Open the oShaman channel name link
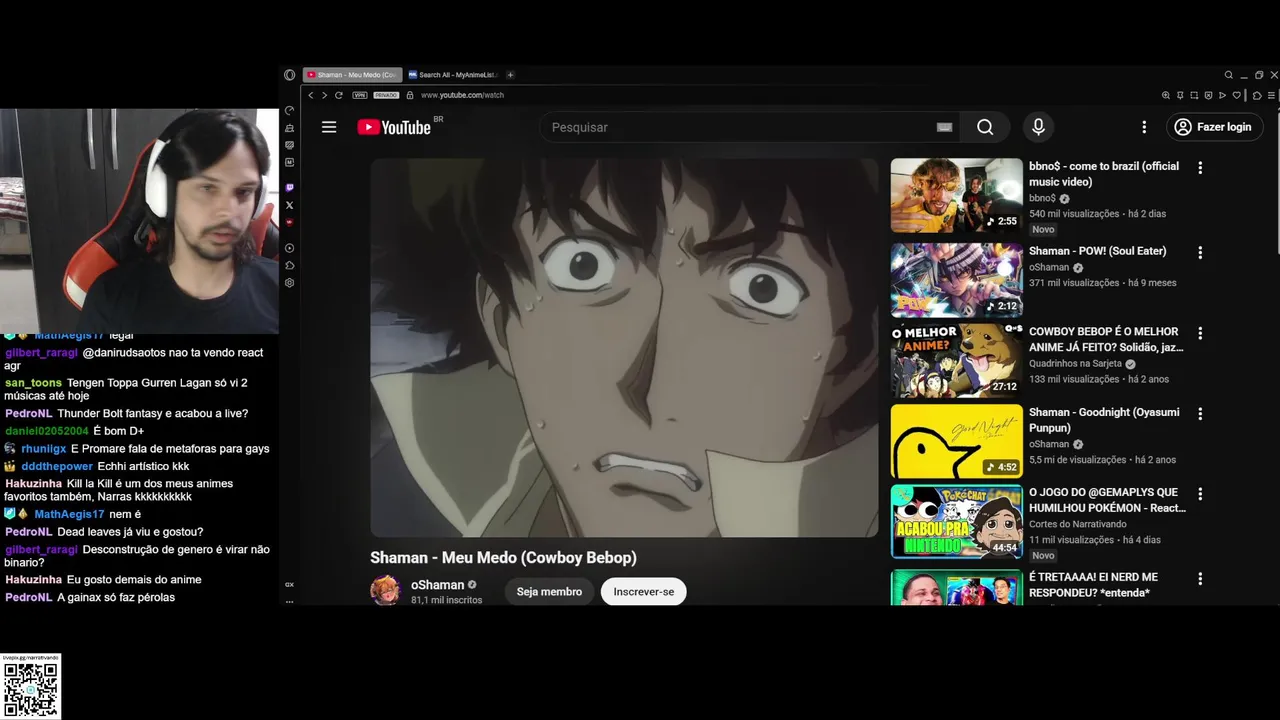 coord(438,585)
